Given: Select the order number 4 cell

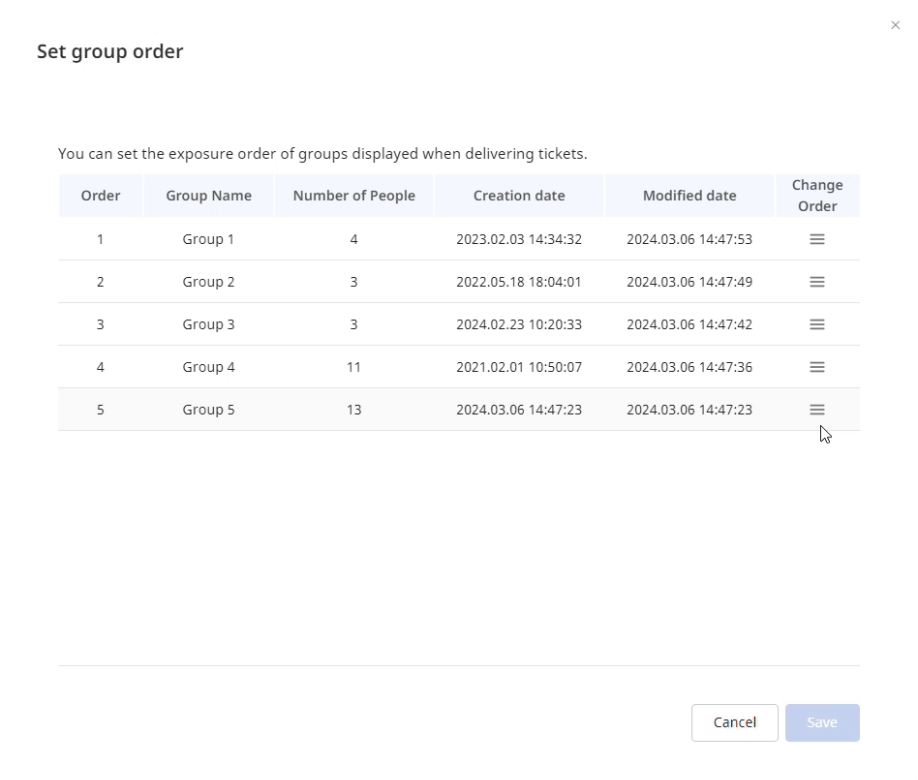Looking at the screenshot, I should tap(101, 367).
